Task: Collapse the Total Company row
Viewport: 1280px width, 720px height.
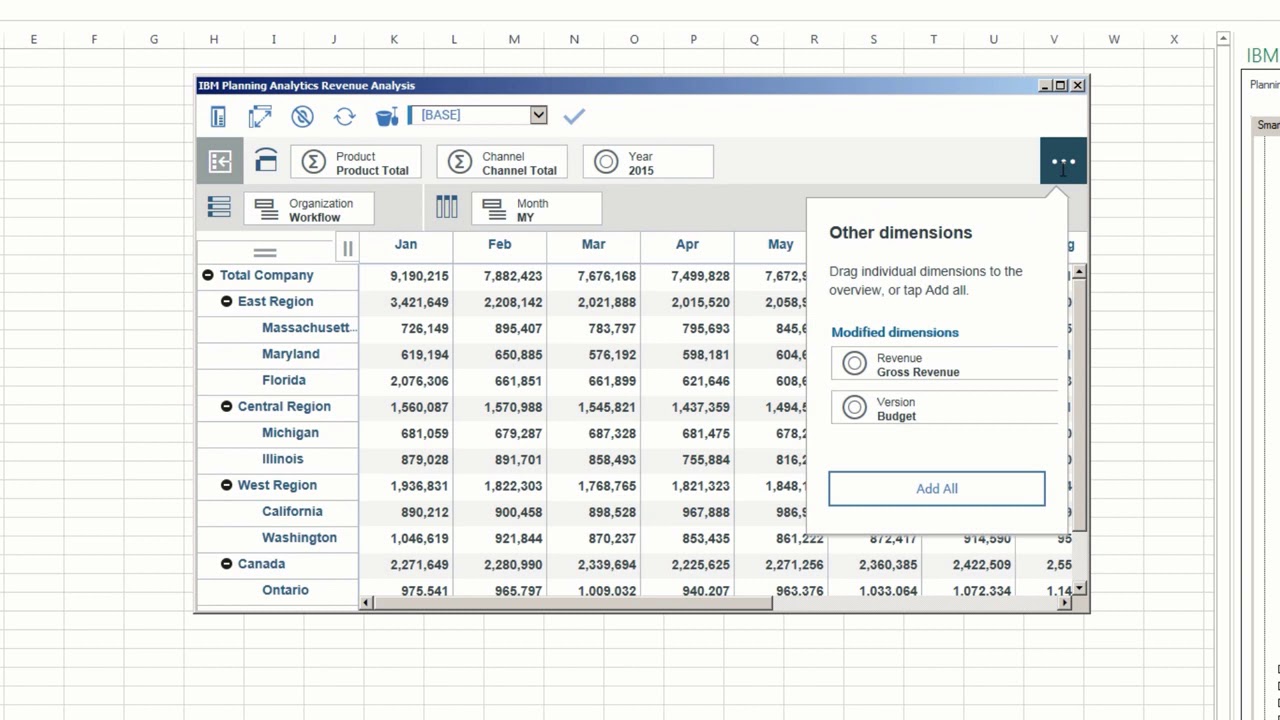Action: (207, 275)
